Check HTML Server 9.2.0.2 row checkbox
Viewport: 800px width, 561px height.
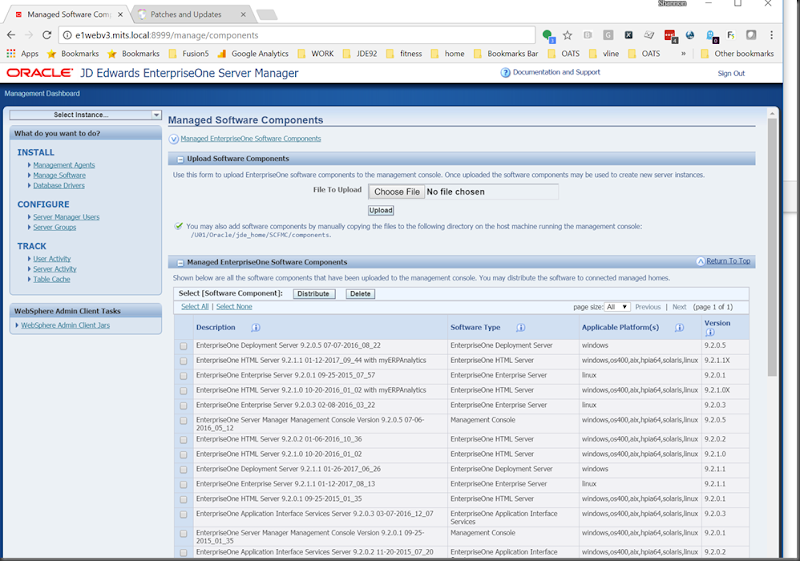183,440
